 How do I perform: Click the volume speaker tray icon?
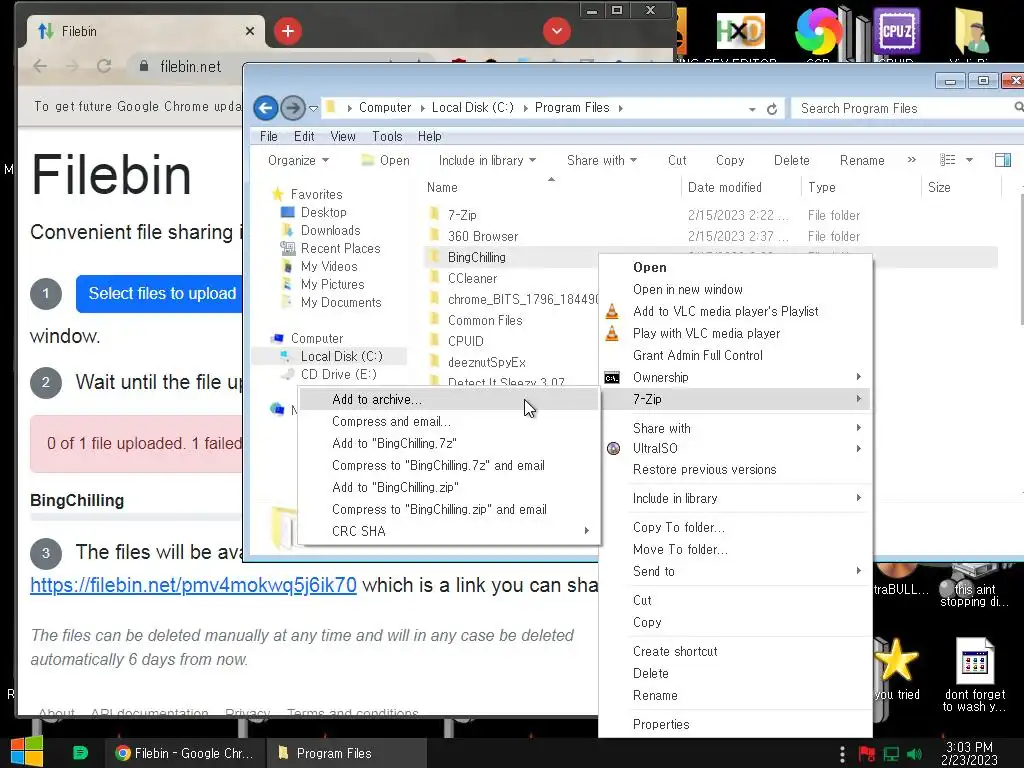914,754
